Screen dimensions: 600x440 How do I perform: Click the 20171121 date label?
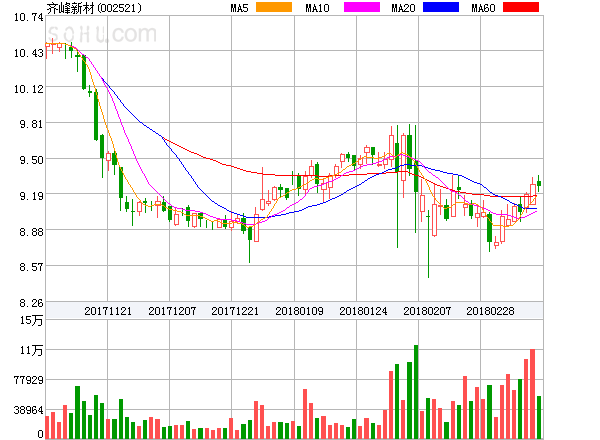point(108,311)
